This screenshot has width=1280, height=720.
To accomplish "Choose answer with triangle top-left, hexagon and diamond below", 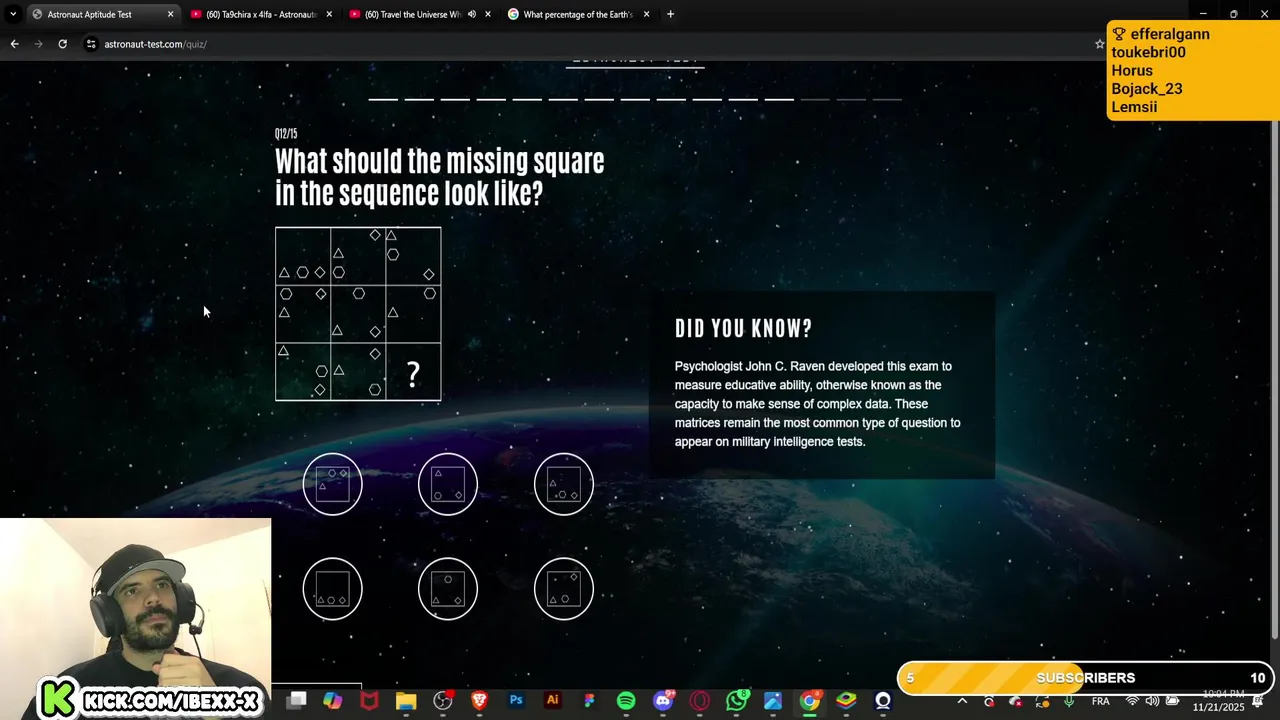I will pos(448,484).
